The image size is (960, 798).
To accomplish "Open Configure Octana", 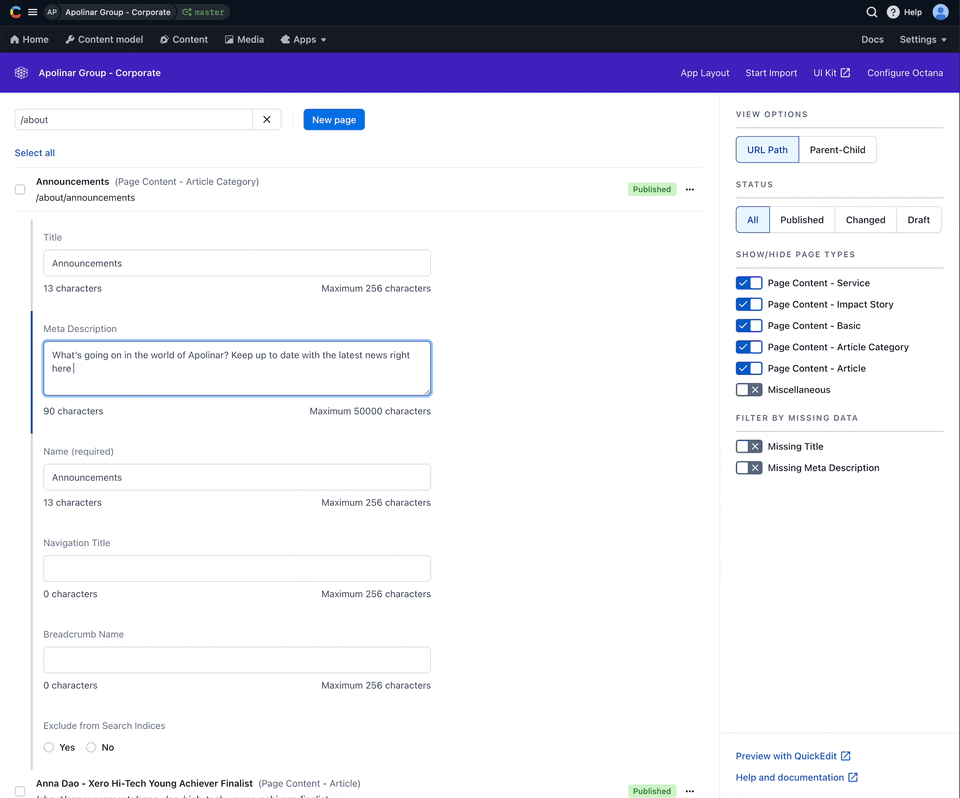I will (905, 73).
